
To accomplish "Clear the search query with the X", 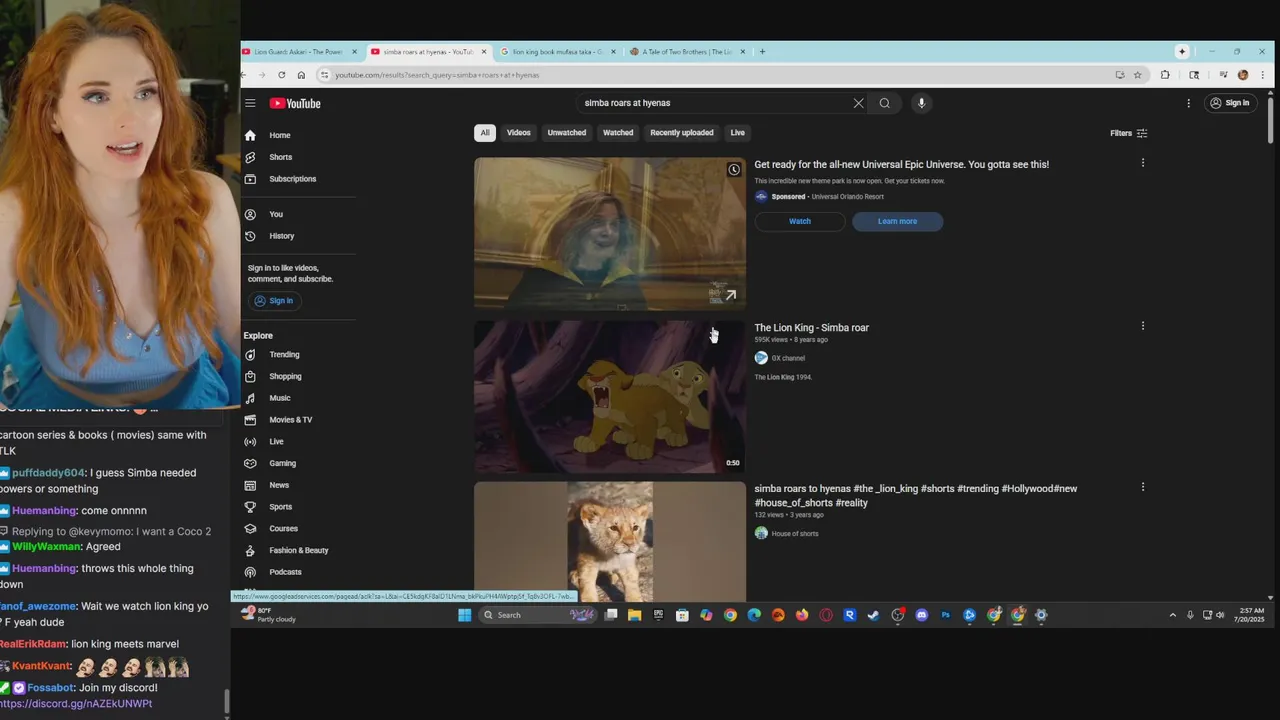I will pos(858,103).
